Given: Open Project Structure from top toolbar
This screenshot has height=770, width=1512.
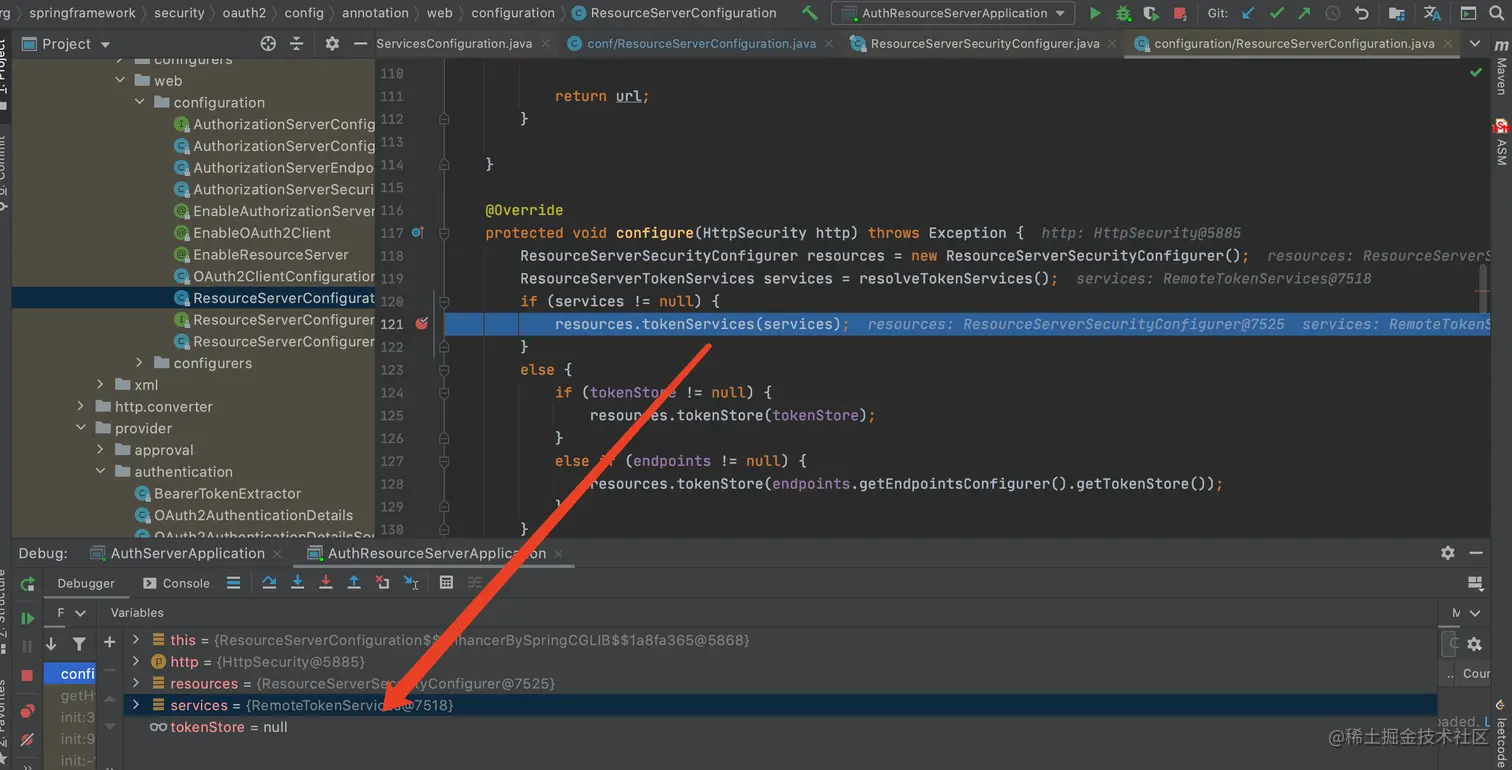Looking at the screenshot, I should tap(1396, 13).
